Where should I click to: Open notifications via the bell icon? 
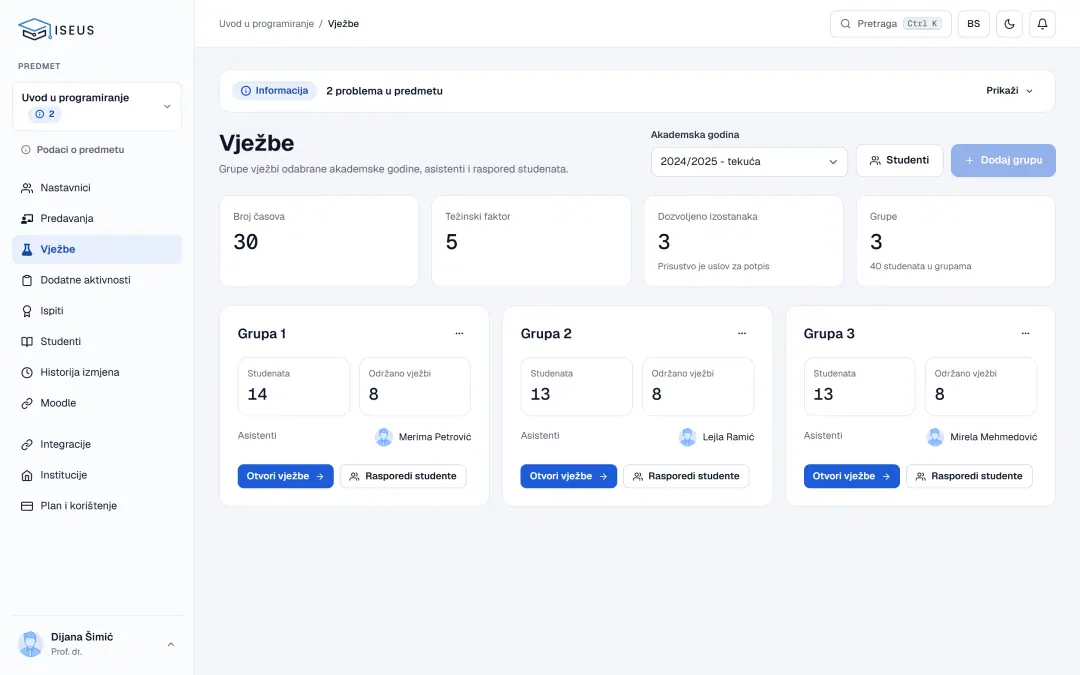tap(1042, 24)
